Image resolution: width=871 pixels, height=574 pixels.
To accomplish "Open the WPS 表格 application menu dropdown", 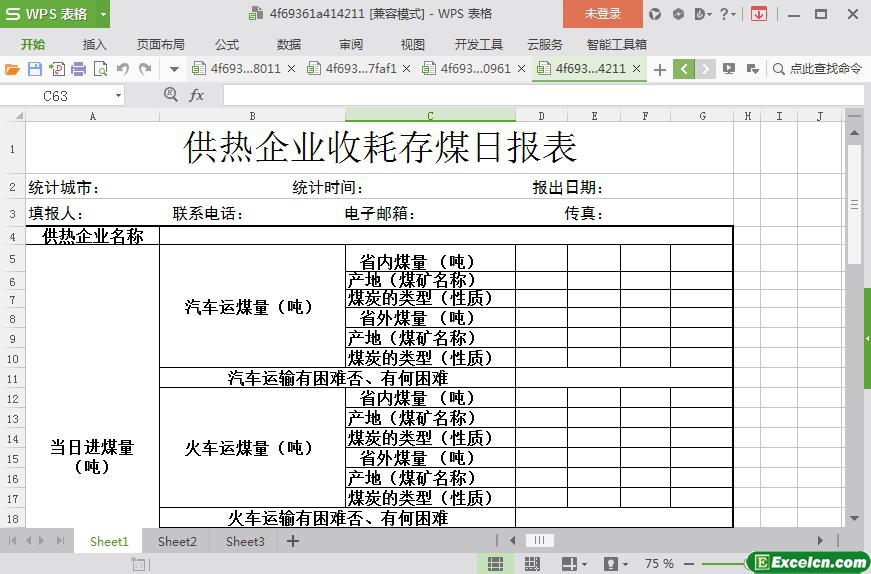I will pos(103,14).
